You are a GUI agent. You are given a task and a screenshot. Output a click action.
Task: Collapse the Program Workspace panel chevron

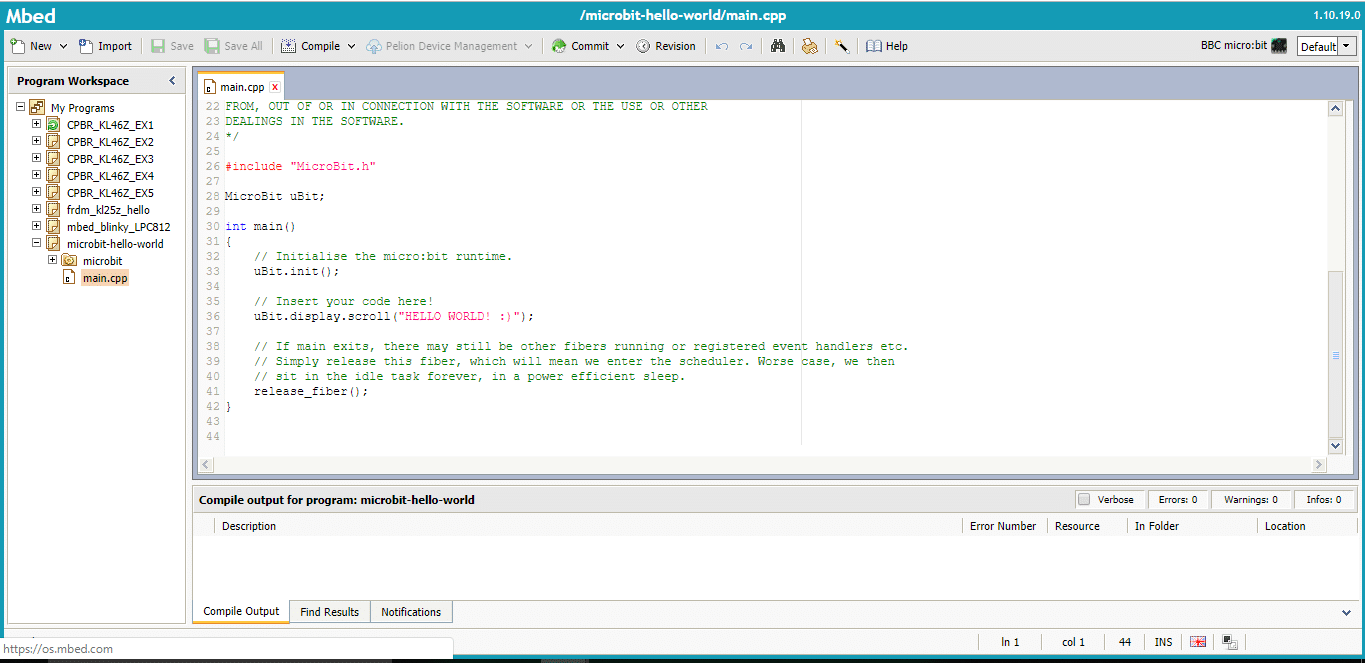coord(171,81)
